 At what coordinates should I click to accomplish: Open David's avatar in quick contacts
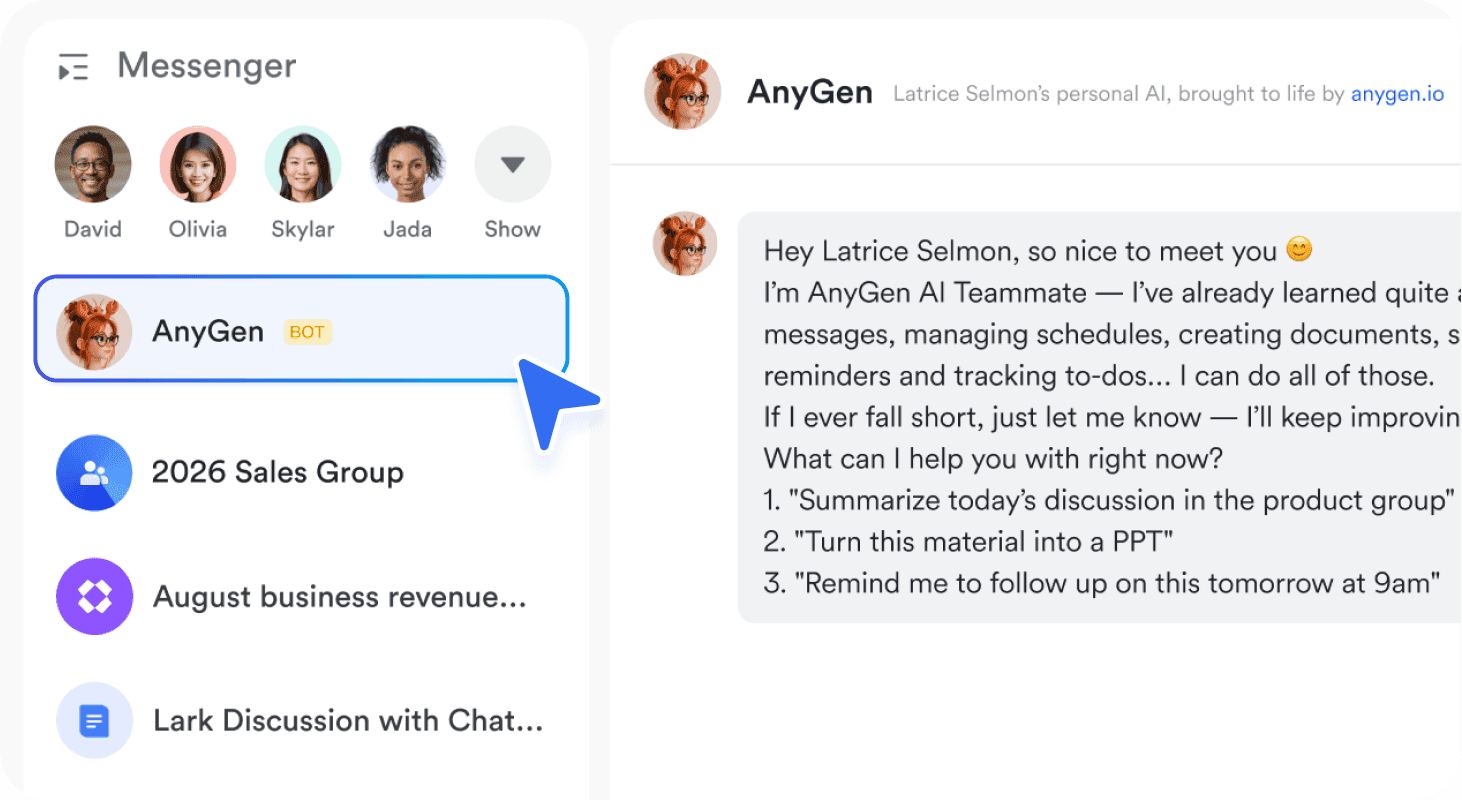click(93, 164)
